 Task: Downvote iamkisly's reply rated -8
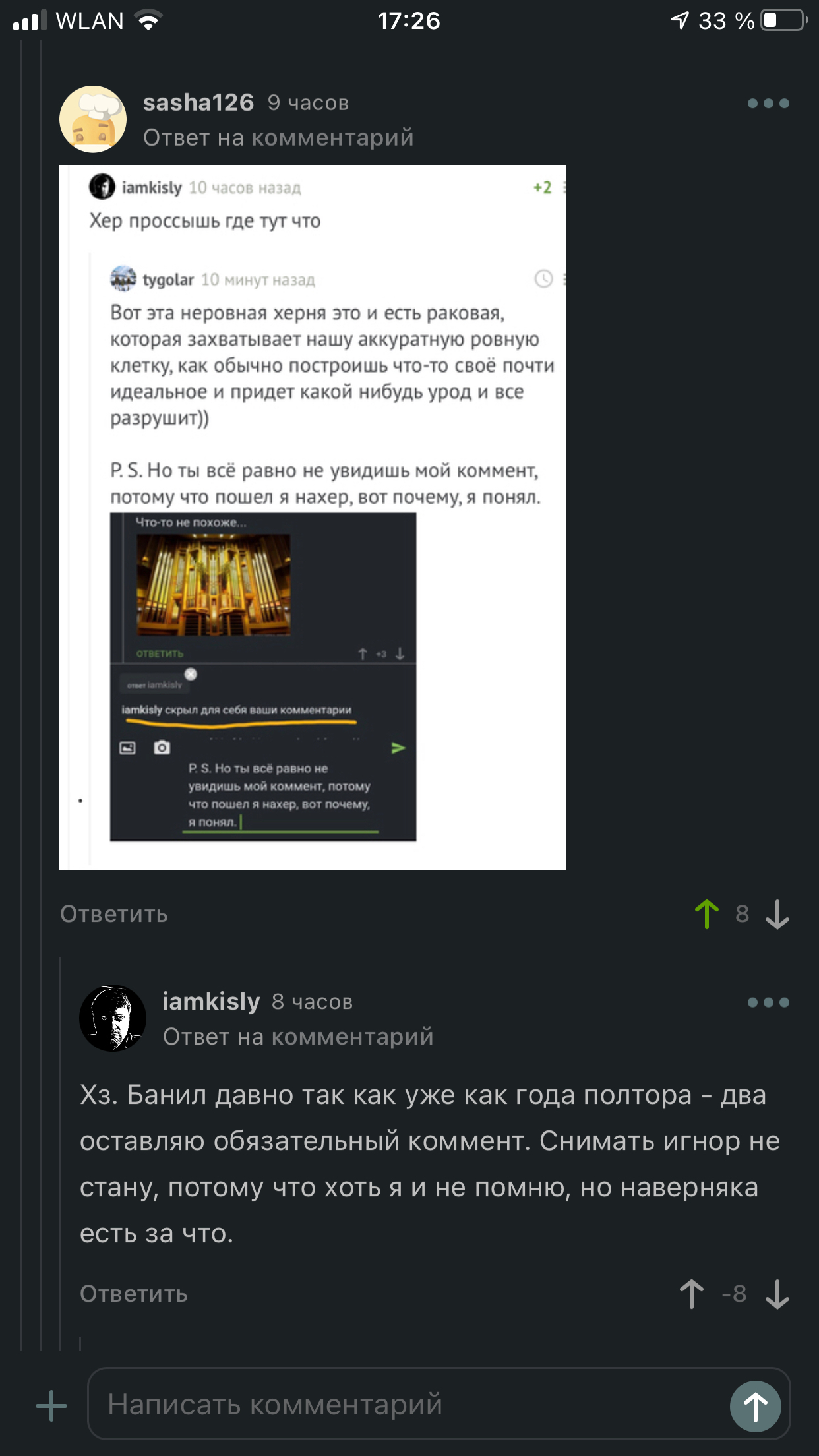[777, 1294]
